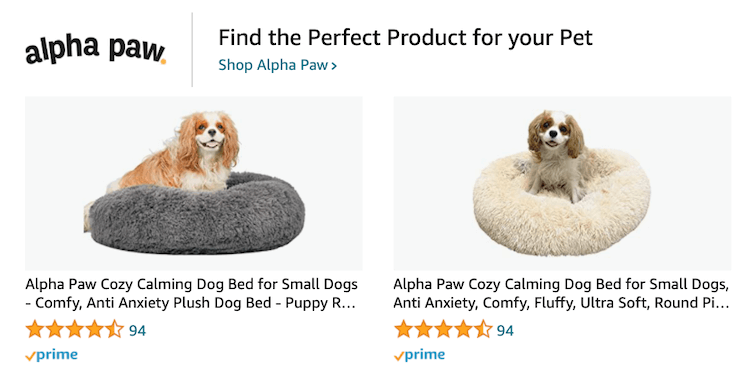Open the Fluffy Ultra Soft Round bed title
750x384 pixels.
pos(561,294)
